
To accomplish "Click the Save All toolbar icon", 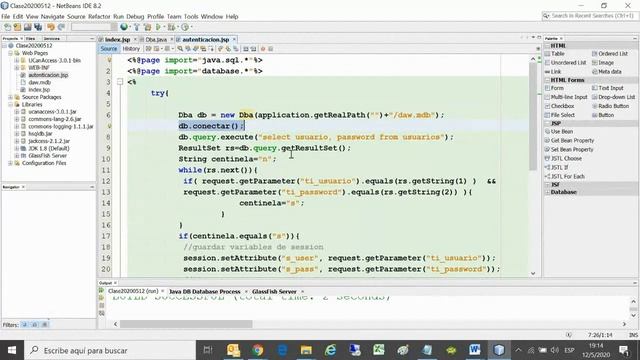I will (x=38, y=27).
